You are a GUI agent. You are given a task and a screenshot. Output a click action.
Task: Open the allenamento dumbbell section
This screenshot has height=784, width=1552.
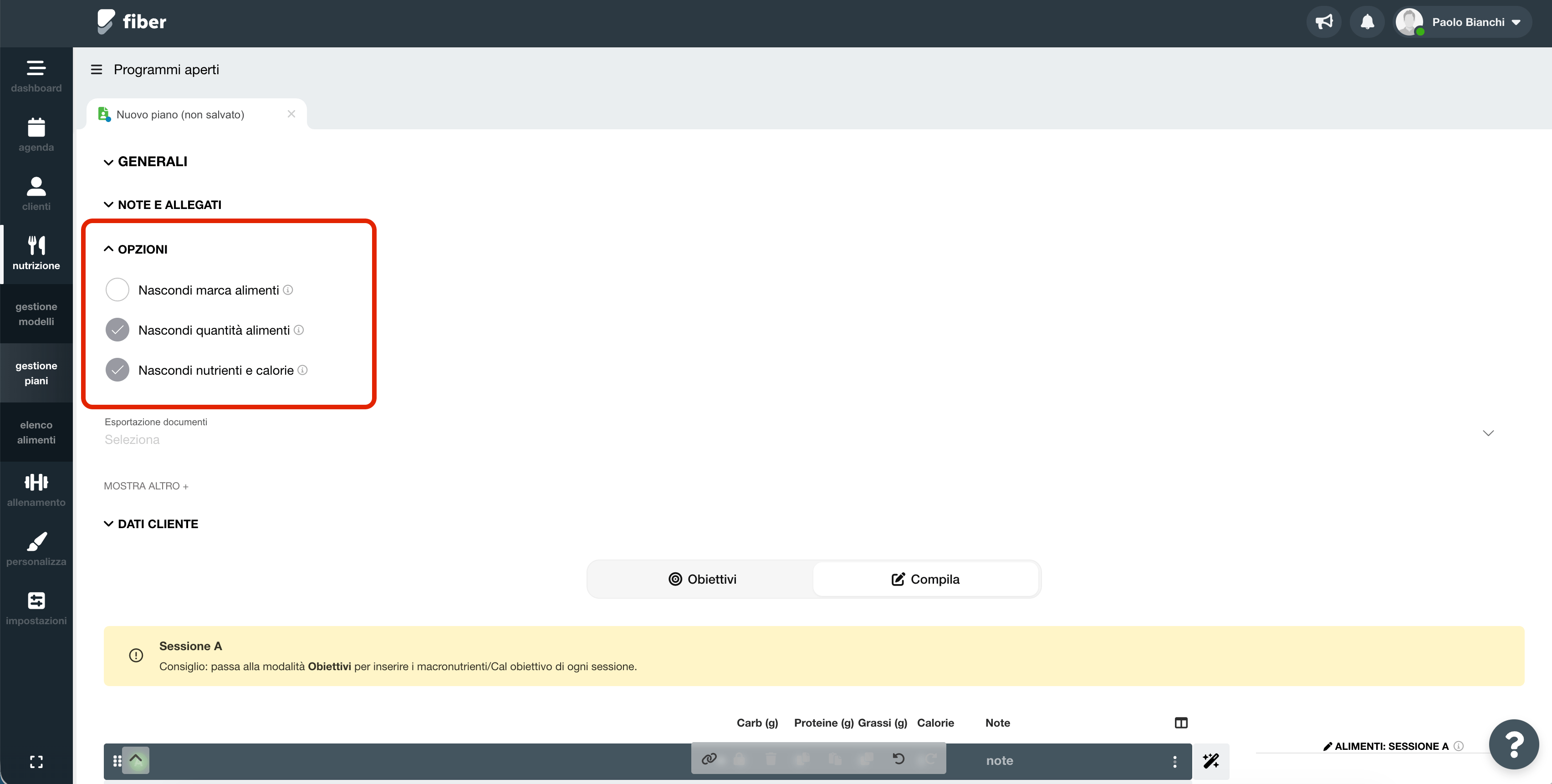click(x=36, y=490)
